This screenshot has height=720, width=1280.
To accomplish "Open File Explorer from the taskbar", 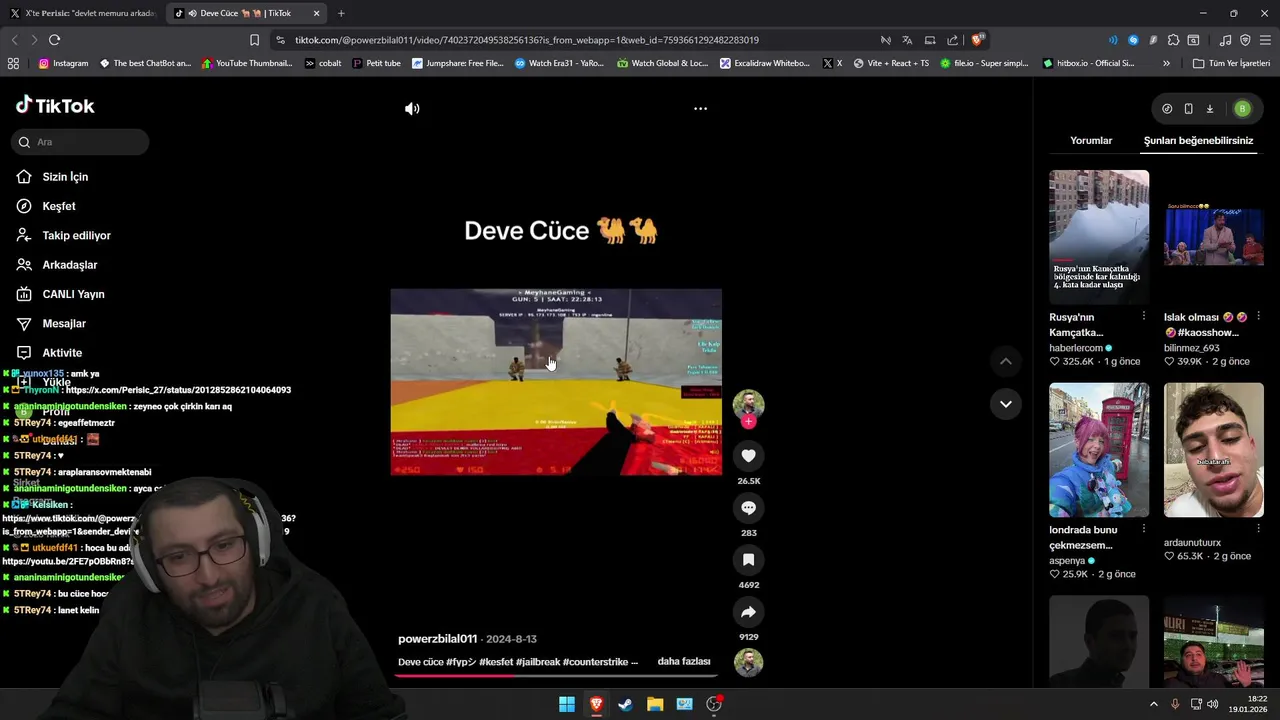I will [655, 704].
